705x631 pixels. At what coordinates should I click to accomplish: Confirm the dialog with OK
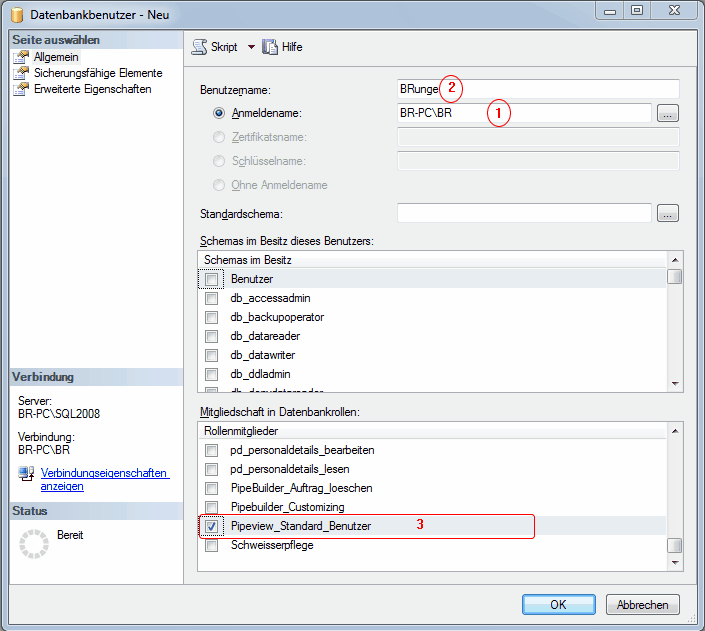[558, 604]
